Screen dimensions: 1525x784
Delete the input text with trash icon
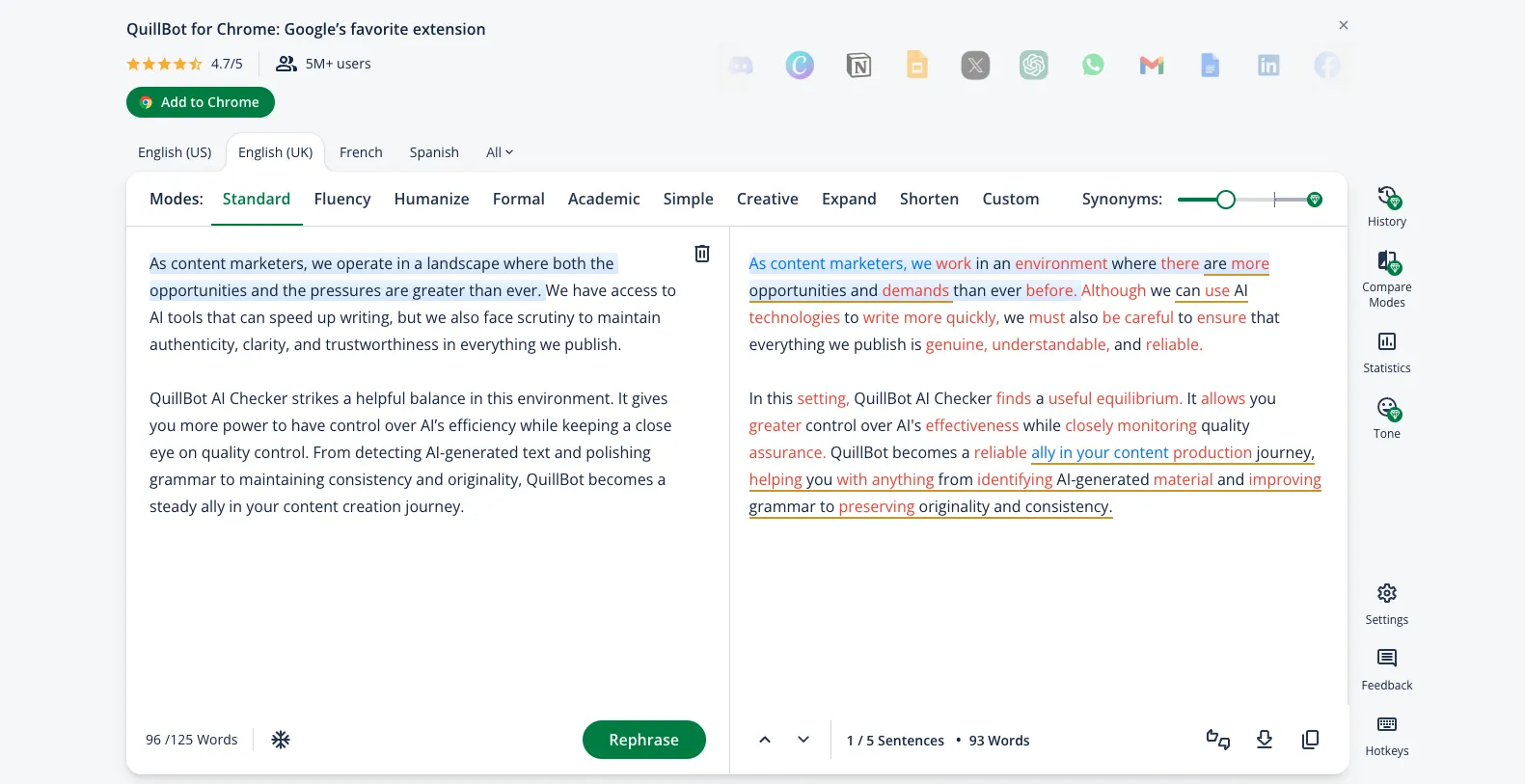click(702, 254)
